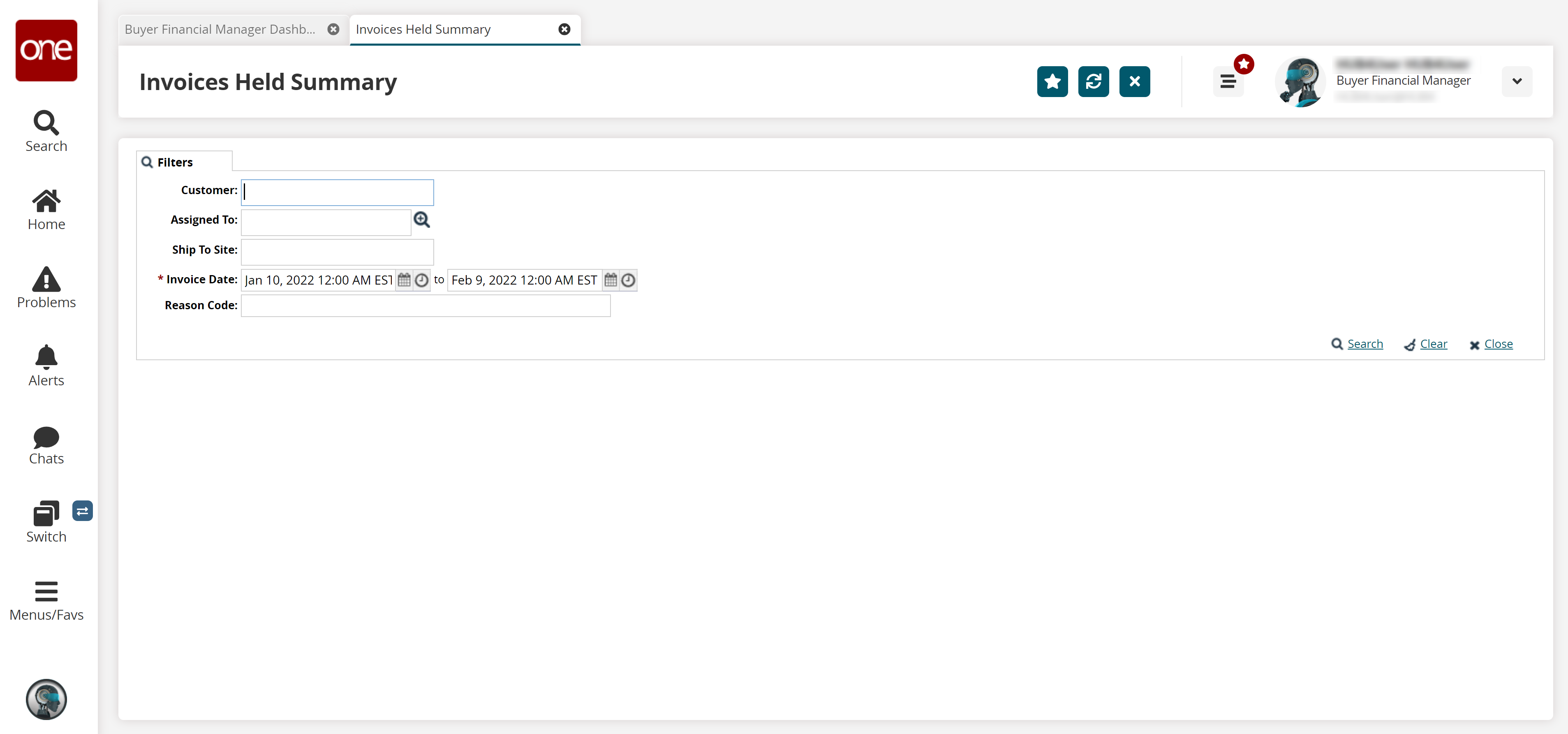Viewport: 1568px width, 734px height.
Task: Click the Search link in filters
Action: click(x=1364, y=344)
